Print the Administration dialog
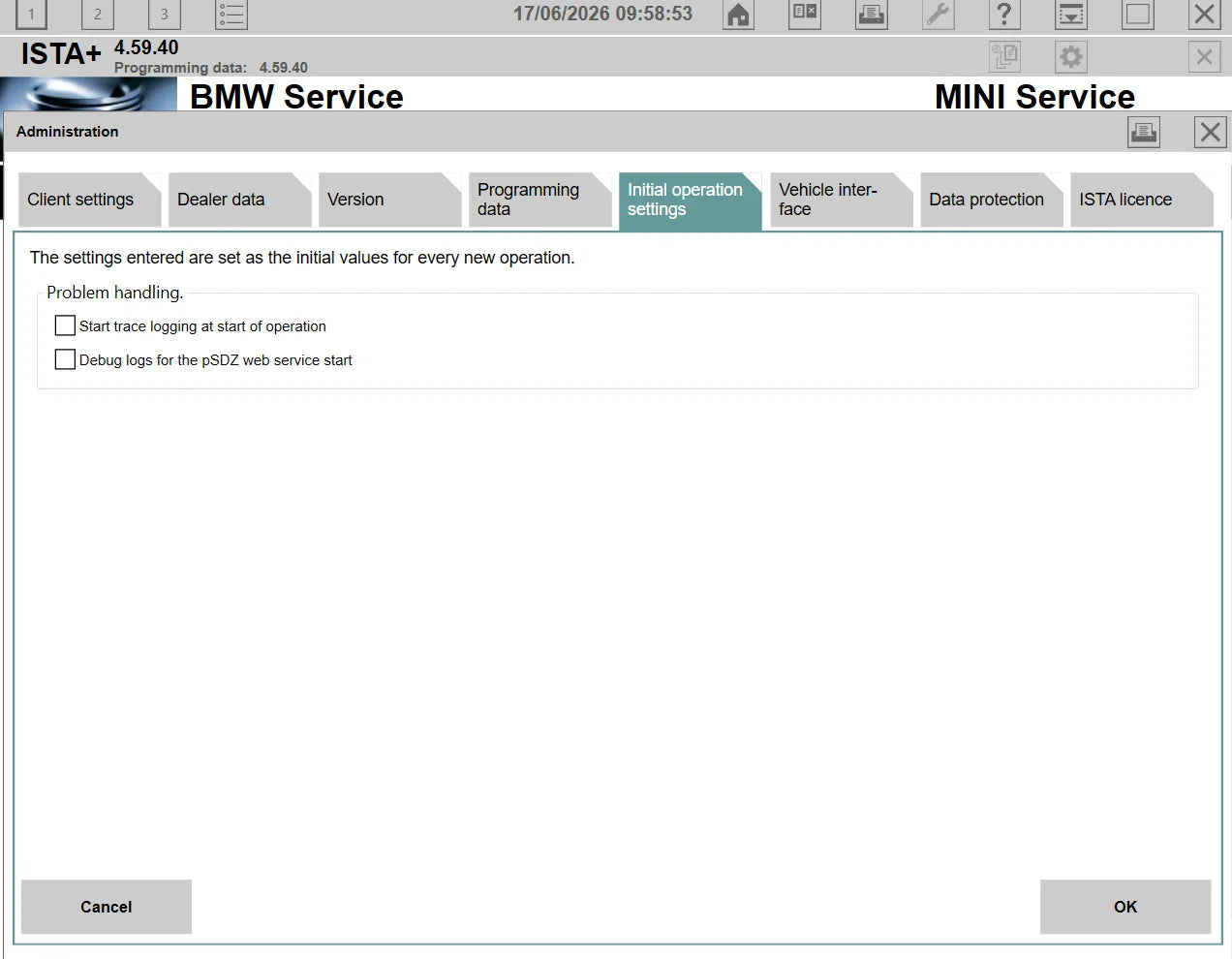 (1144, 132)
